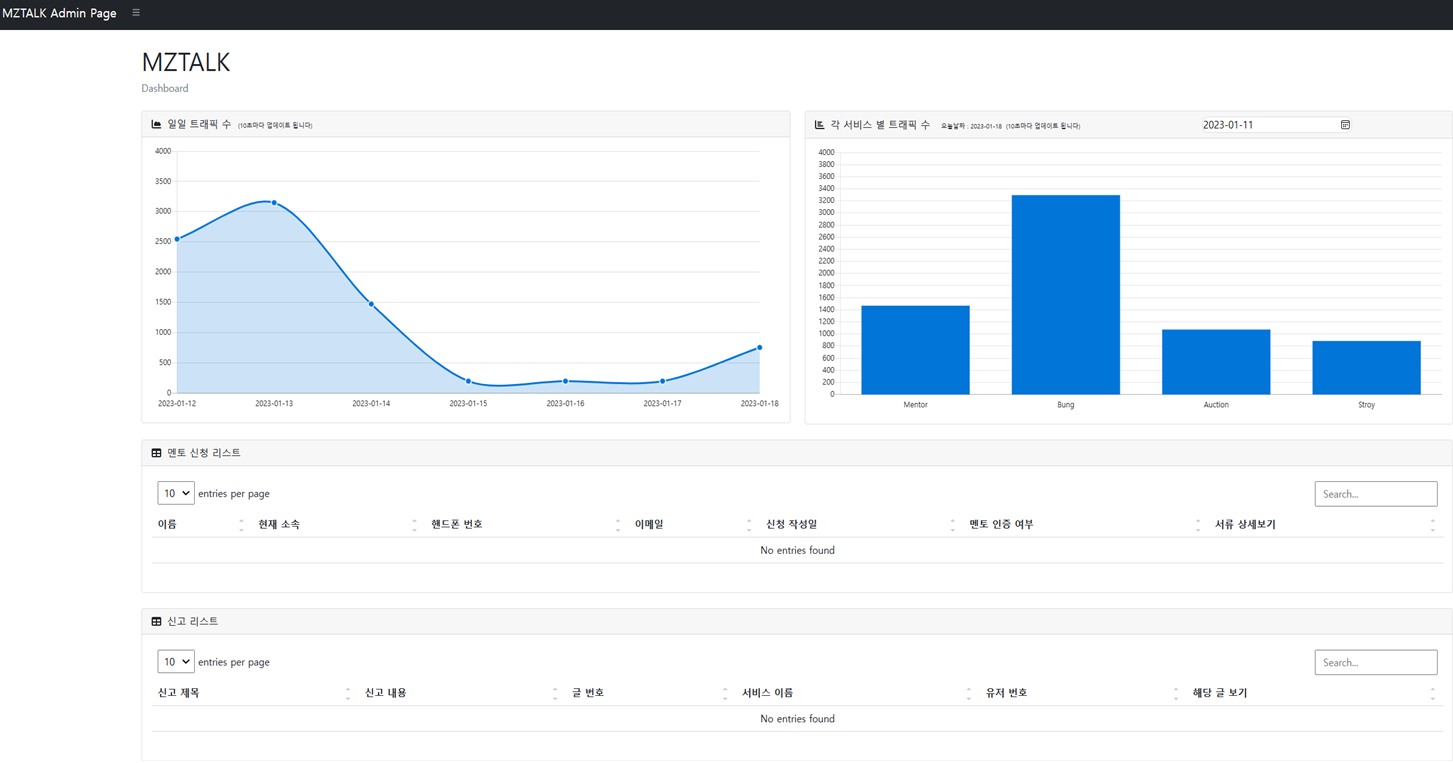Click the Auction bar in the service chart
The image size is (1453, 763).
point(1216,362)
